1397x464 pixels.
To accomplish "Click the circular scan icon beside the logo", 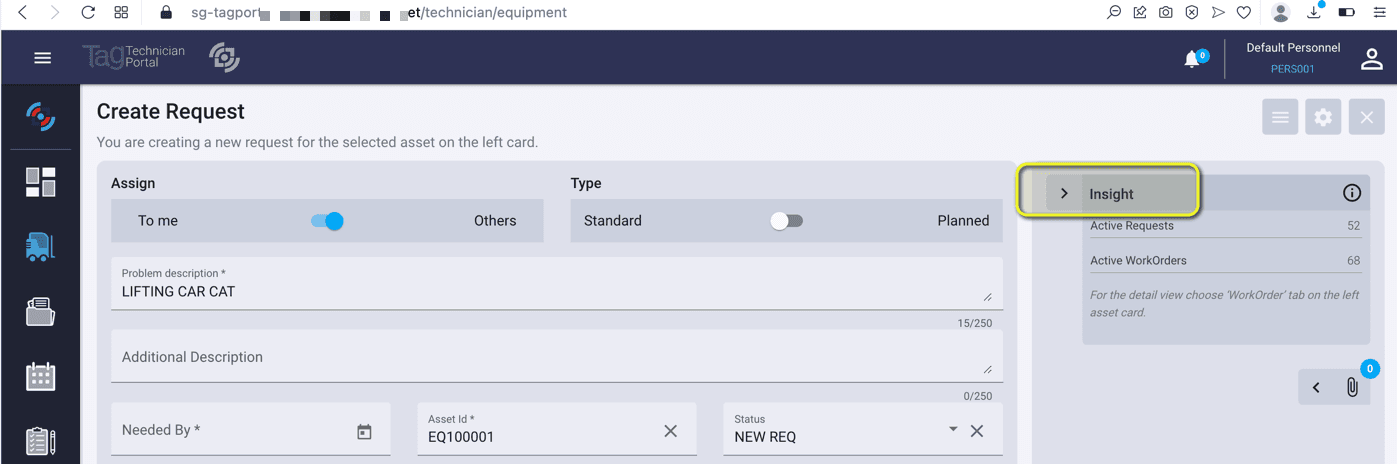I will pyautogui.click(x=224, y=58).
